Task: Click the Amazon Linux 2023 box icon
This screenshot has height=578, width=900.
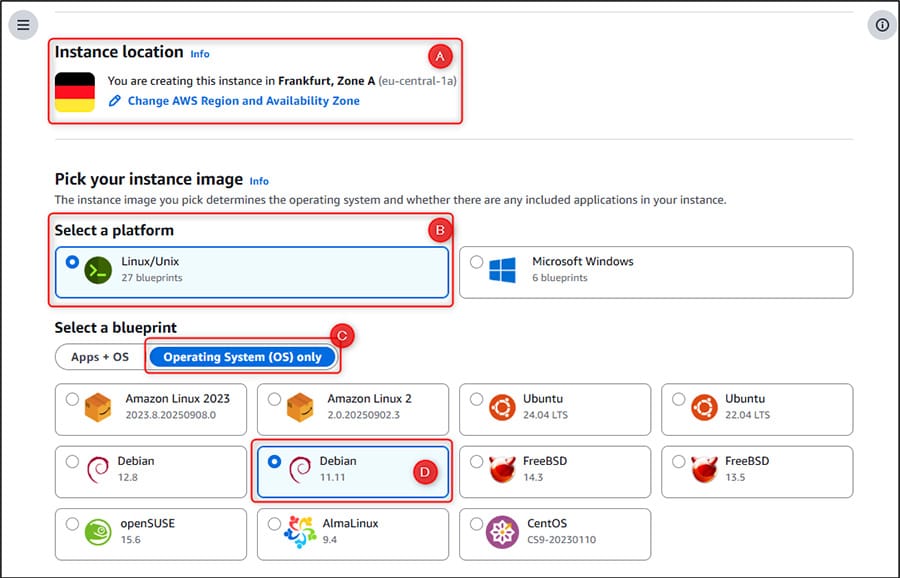Action: [98, 407]
